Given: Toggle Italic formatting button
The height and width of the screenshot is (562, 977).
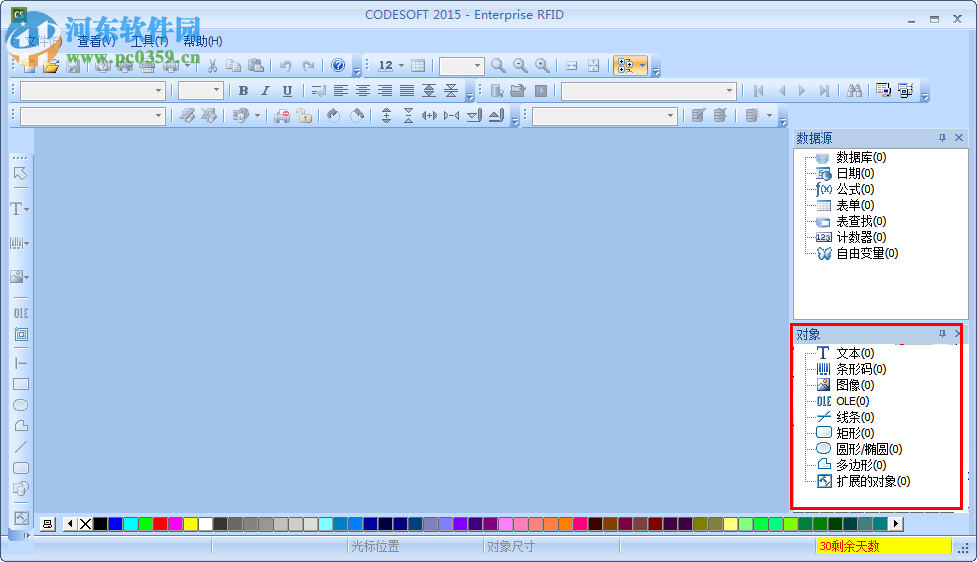Looking at the screenshot, I should click(265, 91).
